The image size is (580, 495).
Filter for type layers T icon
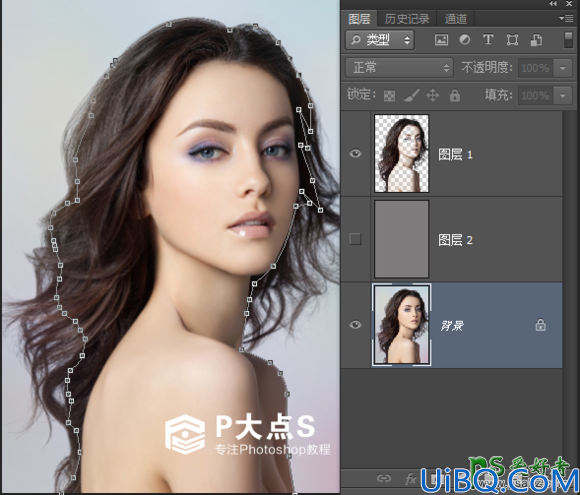488,39
